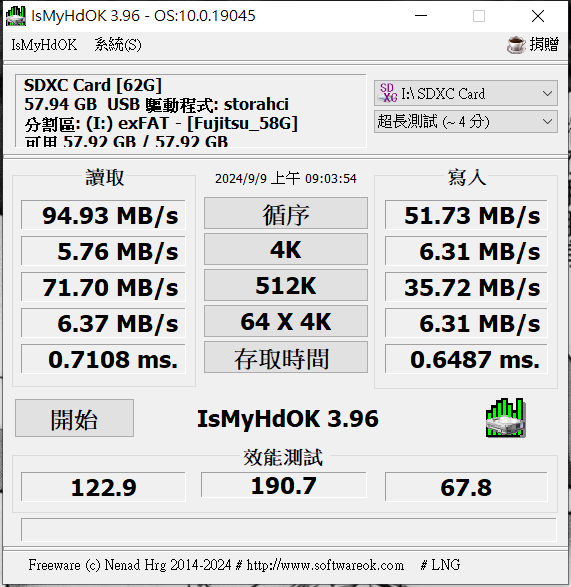Click the IsMyHdOK title bar app icon
This screenshot has width=571, height=587.
16,16
